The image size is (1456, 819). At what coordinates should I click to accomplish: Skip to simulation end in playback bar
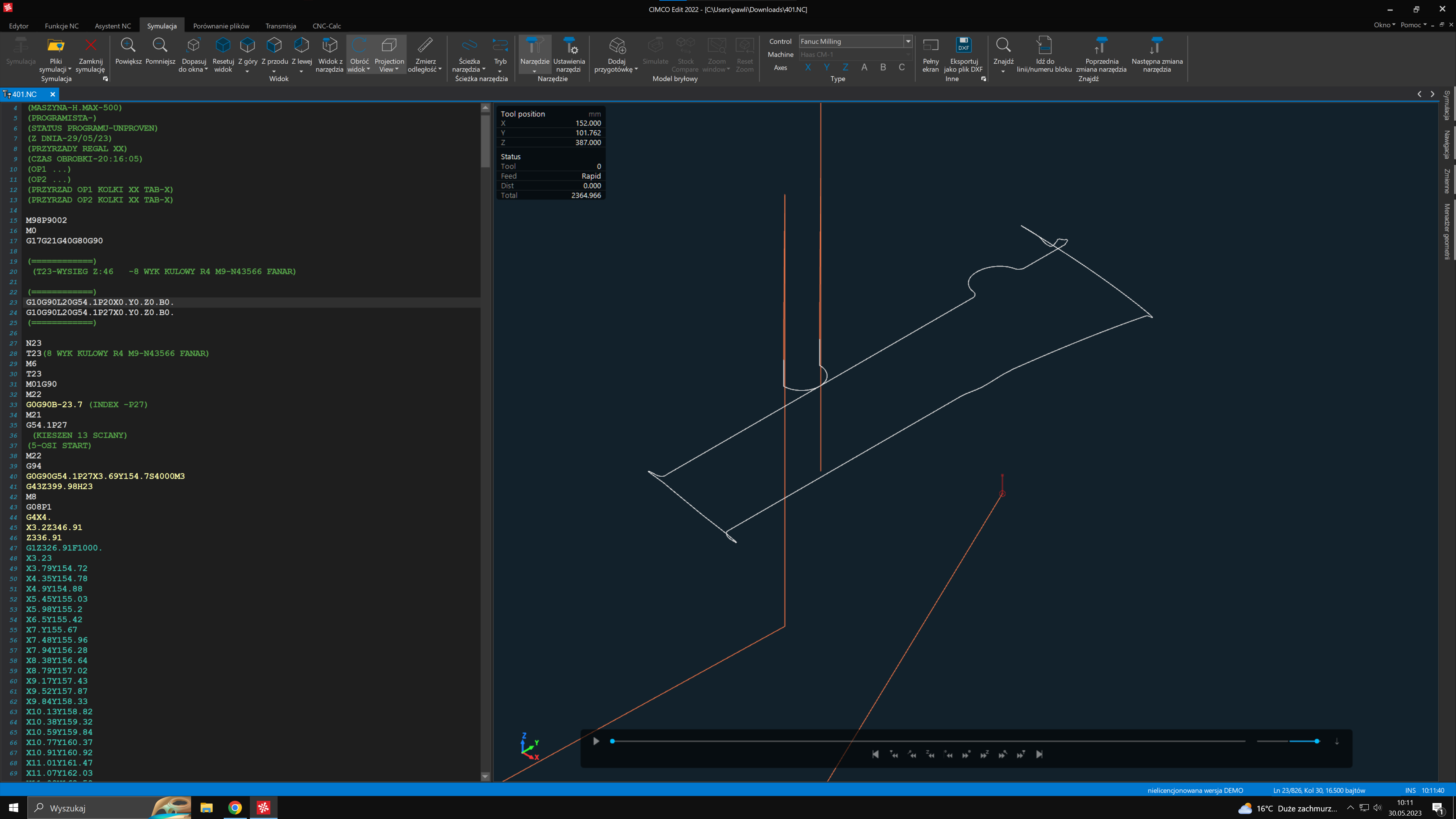1039,754
